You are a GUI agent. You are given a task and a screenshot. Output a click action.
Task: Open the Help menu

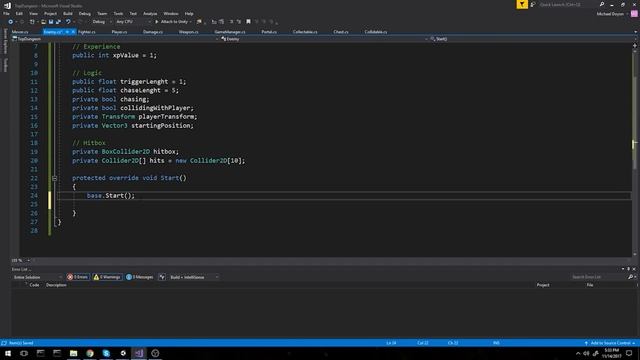click(189, 13)
